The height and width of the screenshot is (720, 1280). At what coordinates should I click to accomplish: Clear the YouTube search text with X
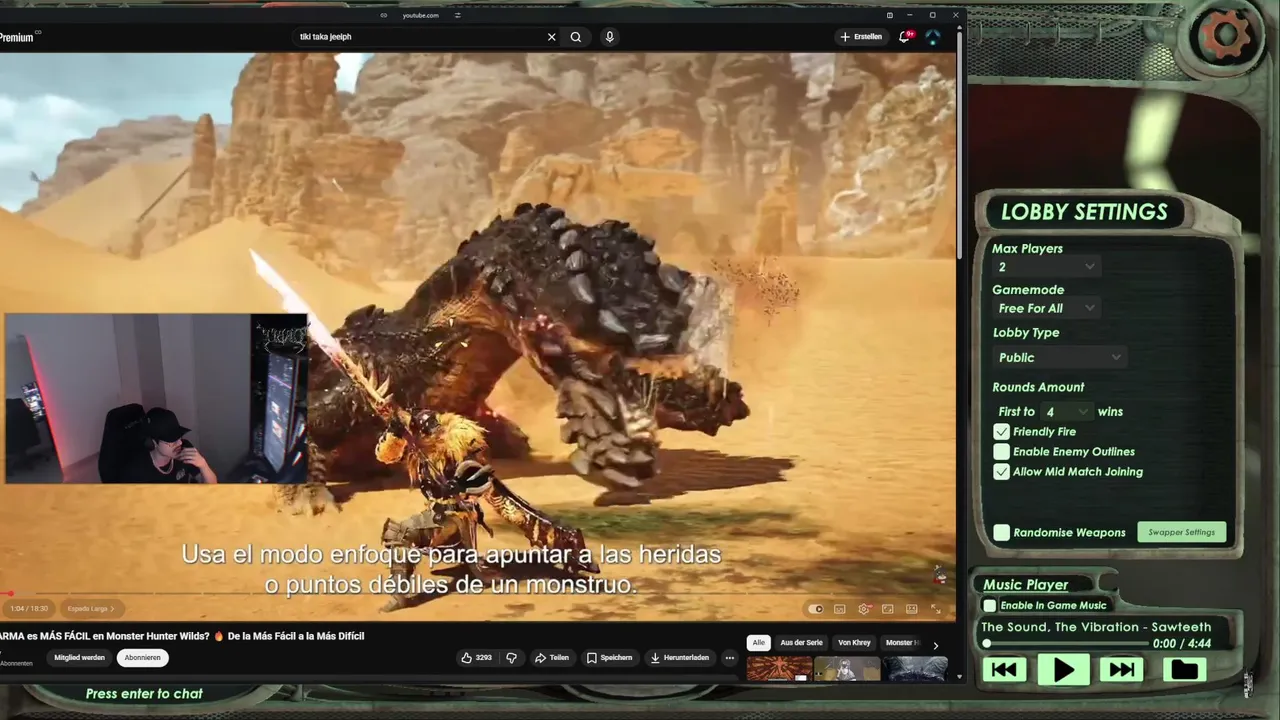[551, 37]
